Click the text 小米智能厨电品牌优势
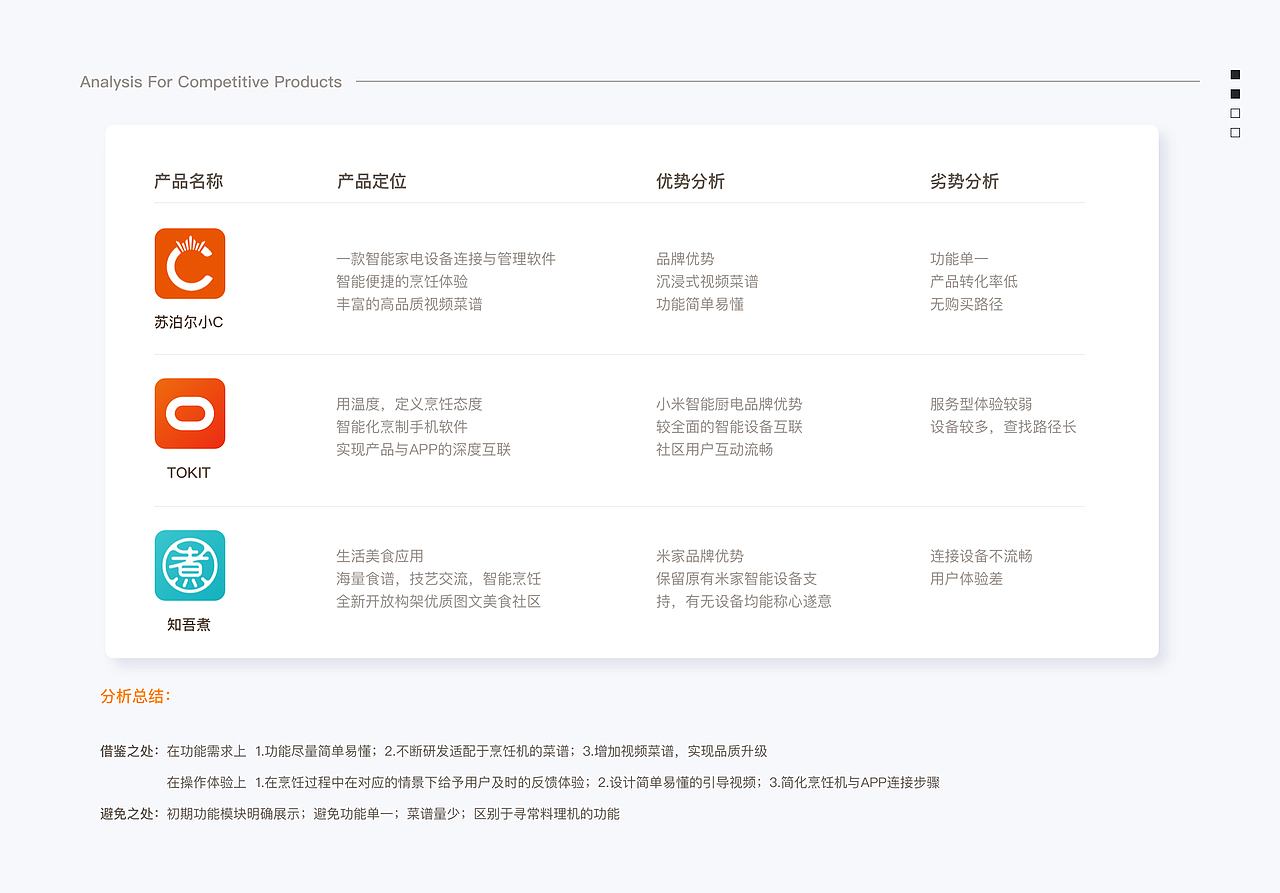Viewport: 1280px width, 893px height. tap(729, 404)
